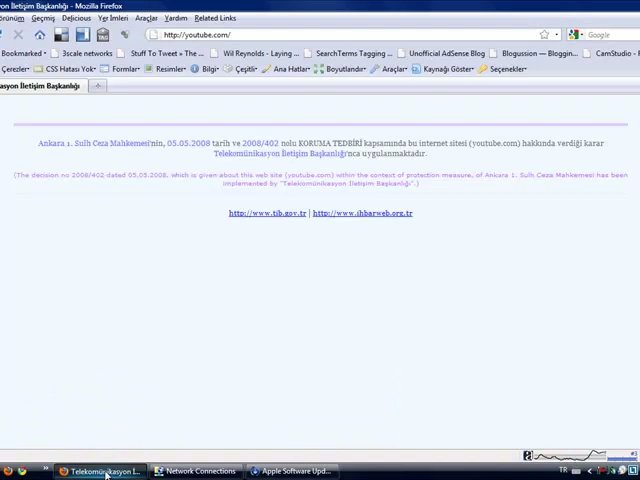Open a new tab with plus button
The width and height of the screenshot is (640, 480).
98,86
